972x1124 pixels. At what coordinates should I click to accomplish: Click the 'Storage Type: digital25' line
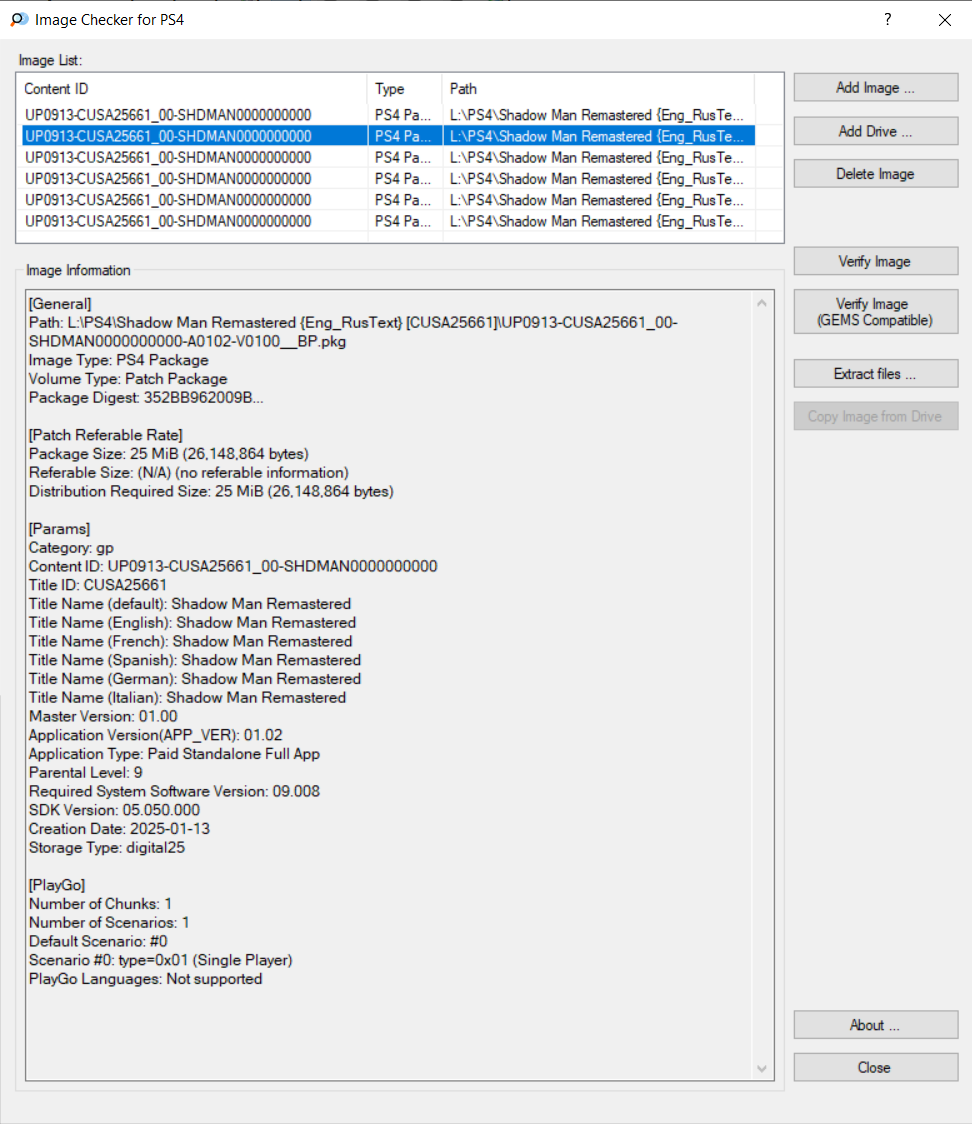coord(107,847)
